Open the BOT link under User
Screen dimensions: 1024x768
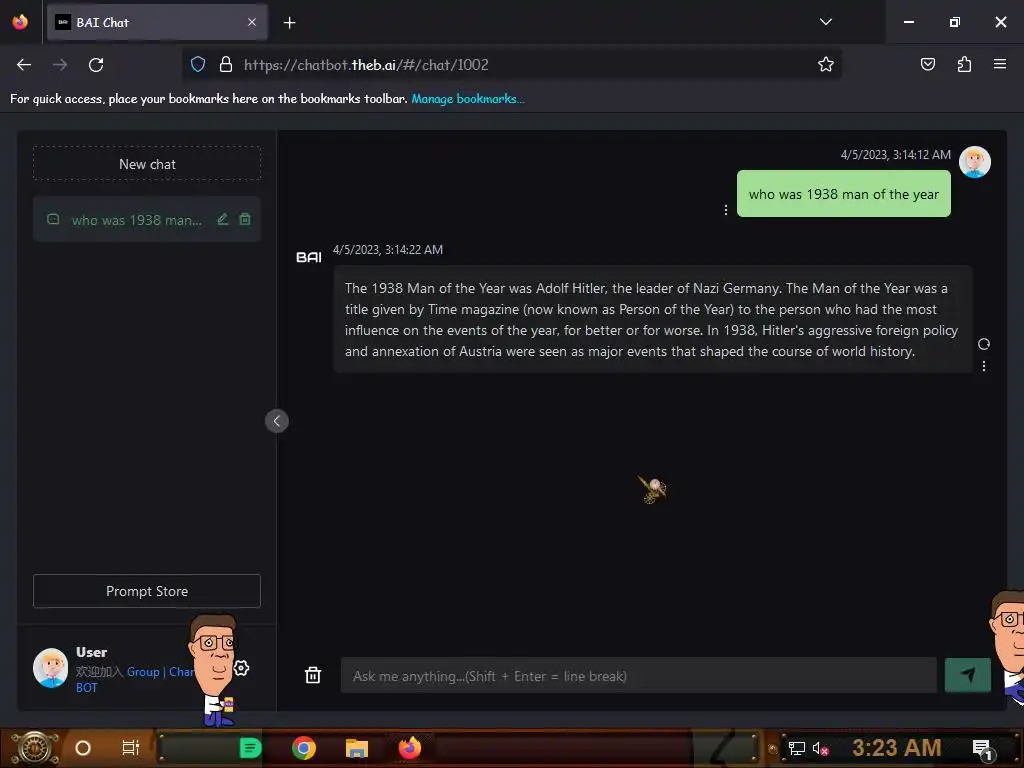[86, 688]
